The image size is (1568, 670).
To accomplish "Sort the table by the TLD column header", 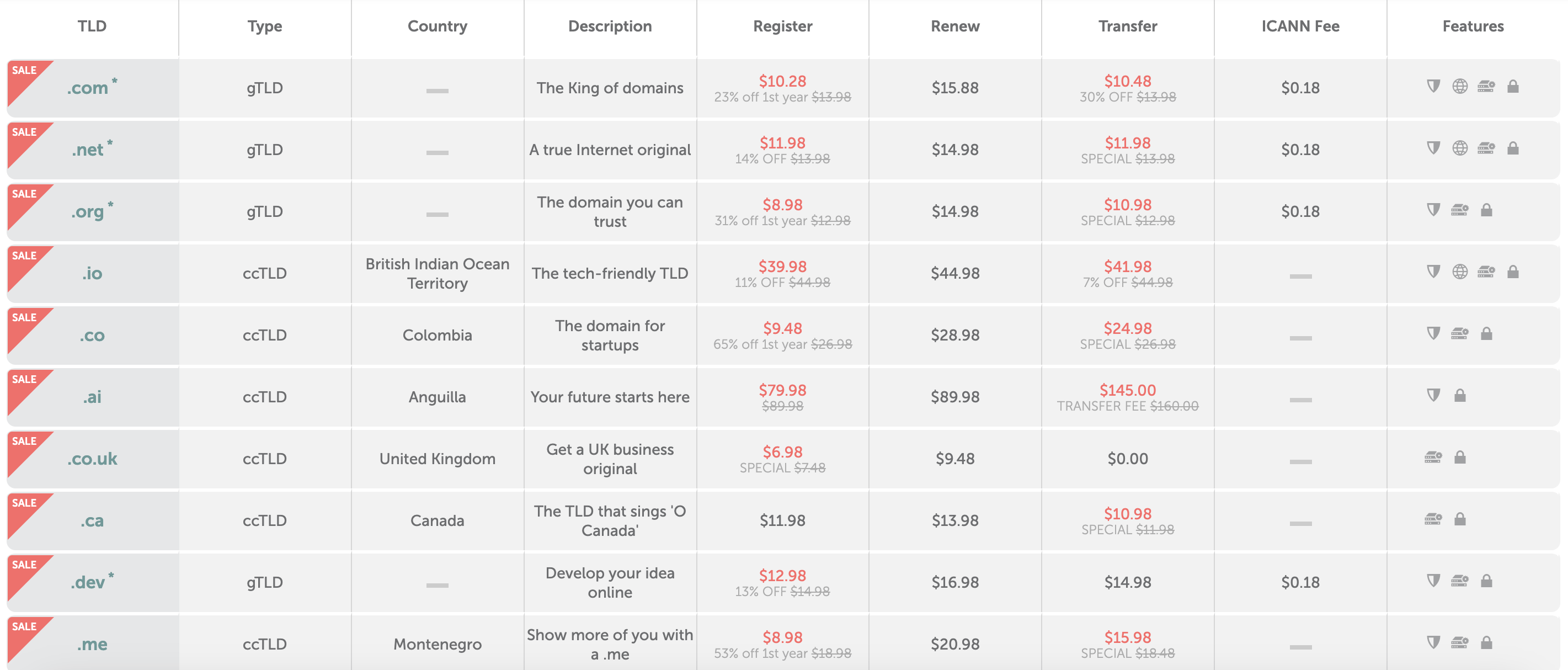I will tap(92, 26).
